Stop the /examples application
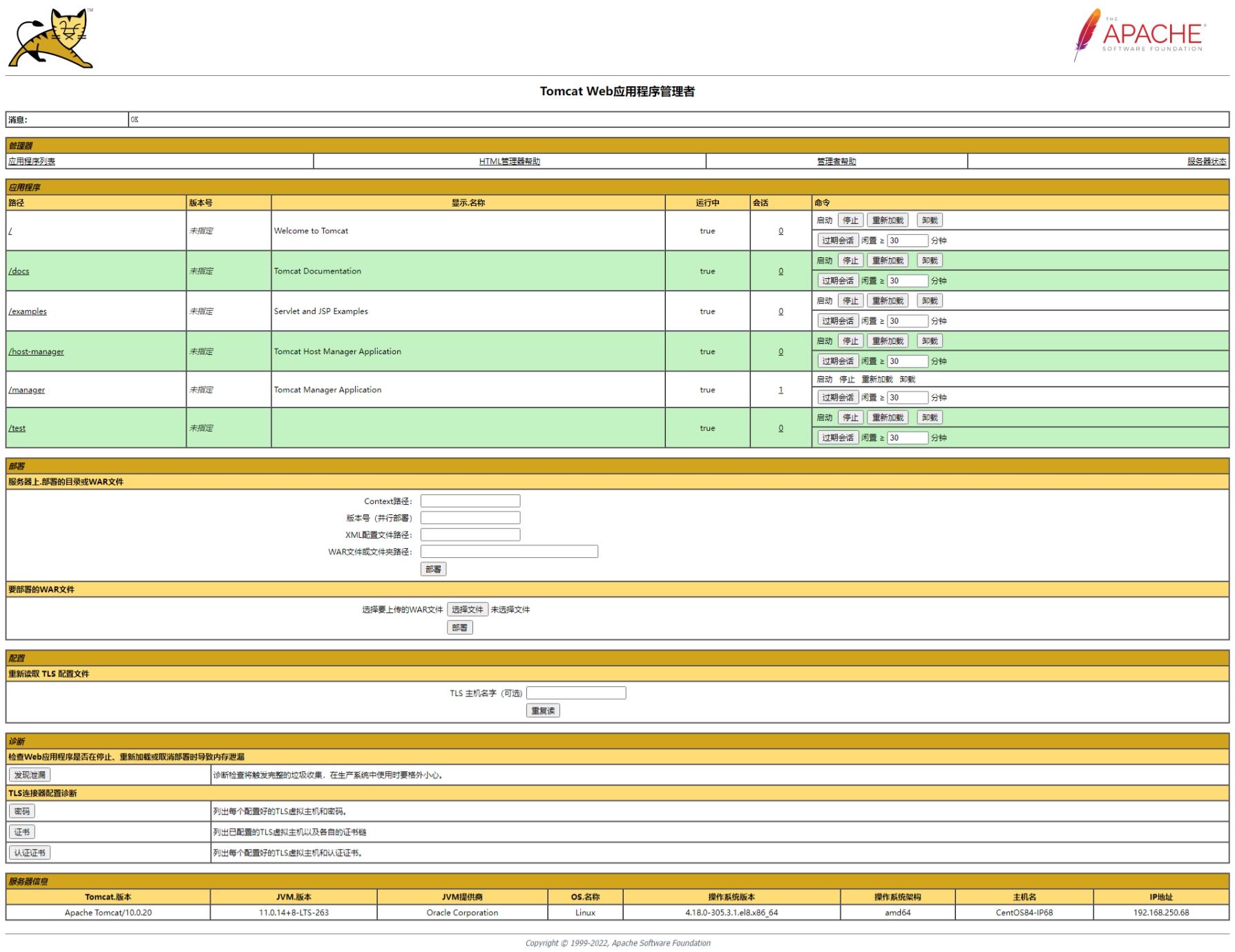1235x952 pixels. 850,300
